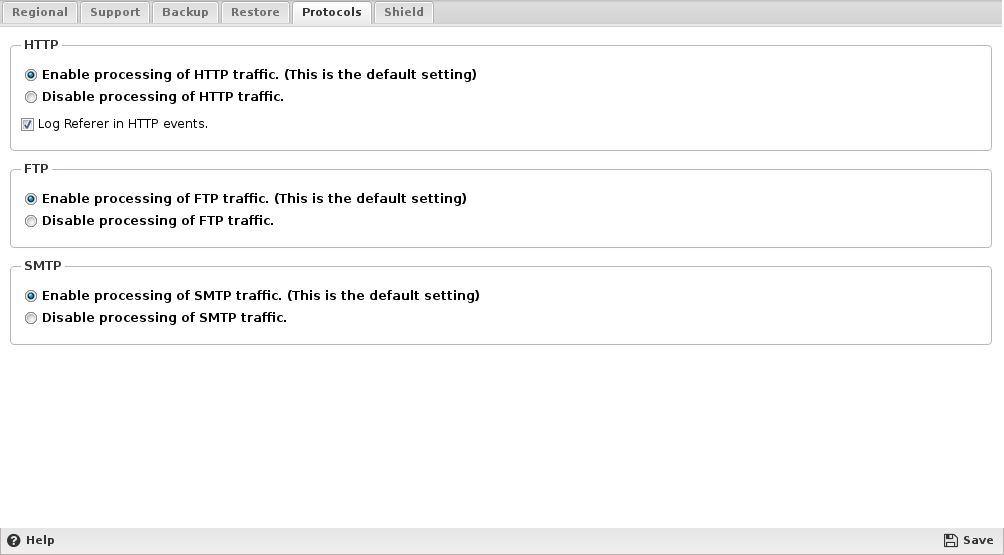Disable processing of SMTP traffic
This screenshot has height=555, width=1004.
(31, 318)
